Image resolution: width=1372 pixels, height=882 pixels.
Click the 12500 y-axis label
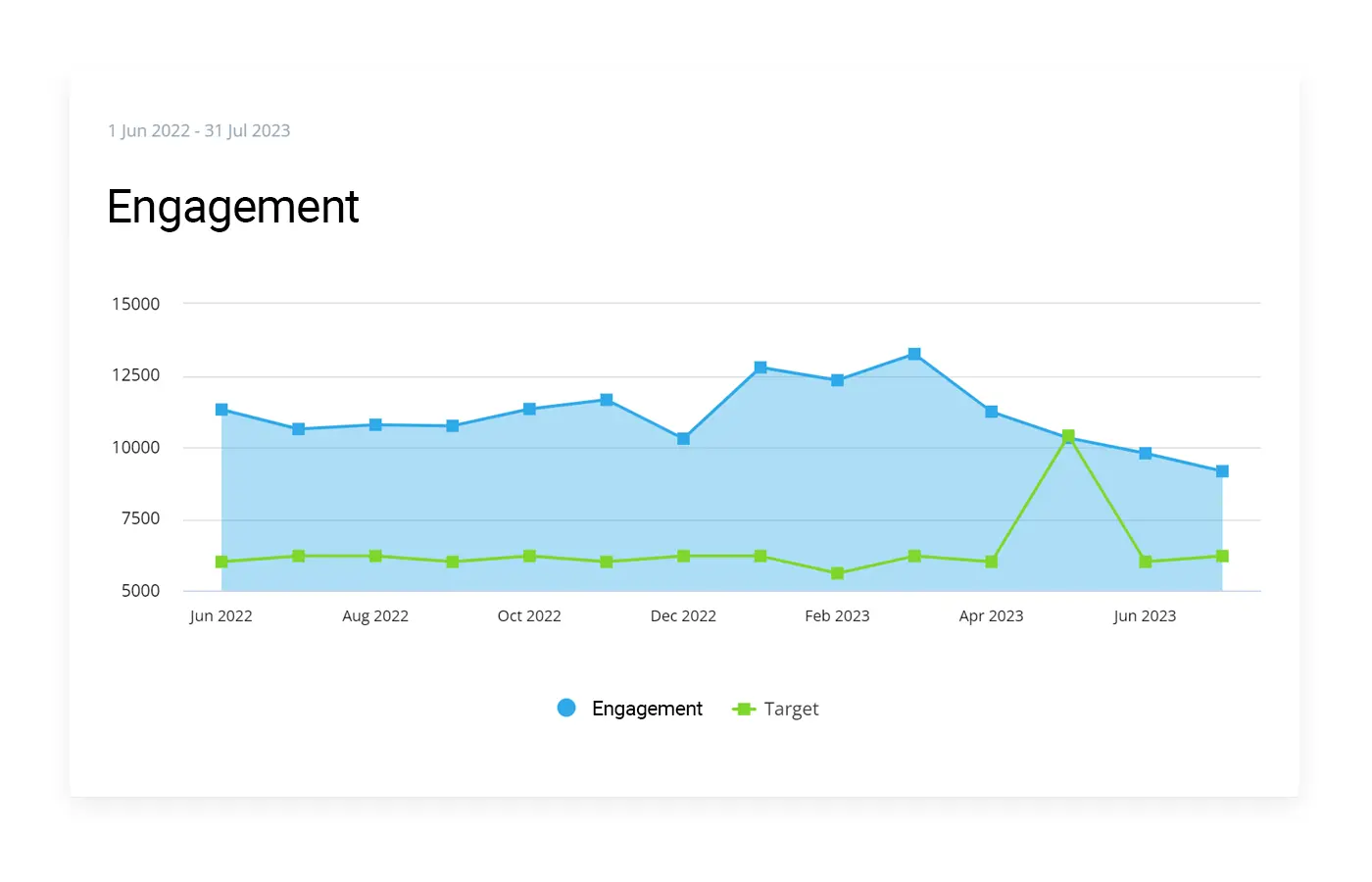[x=135, y=375]
